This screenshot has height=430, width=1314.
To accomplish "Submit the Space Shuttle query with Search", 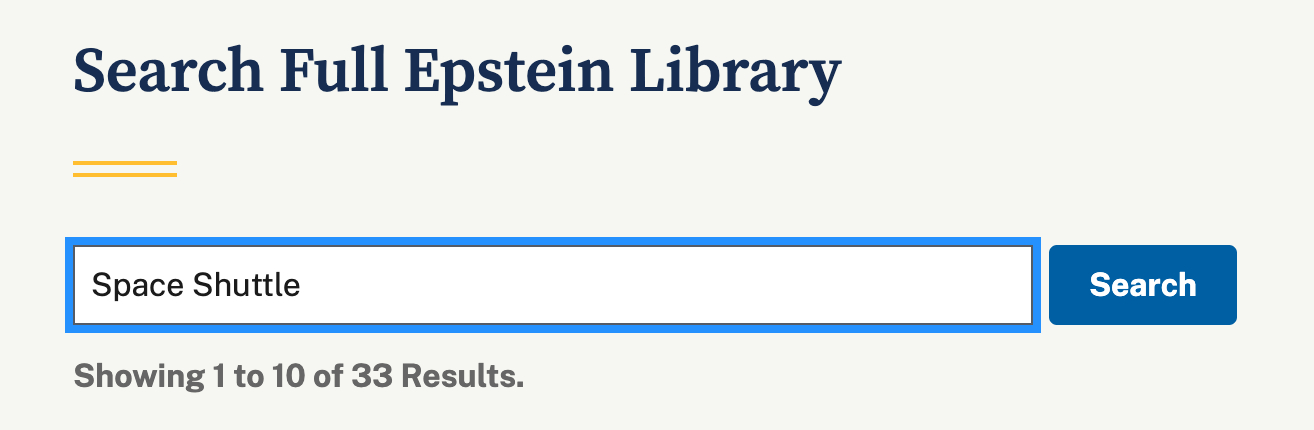I will coord(1142,285).
